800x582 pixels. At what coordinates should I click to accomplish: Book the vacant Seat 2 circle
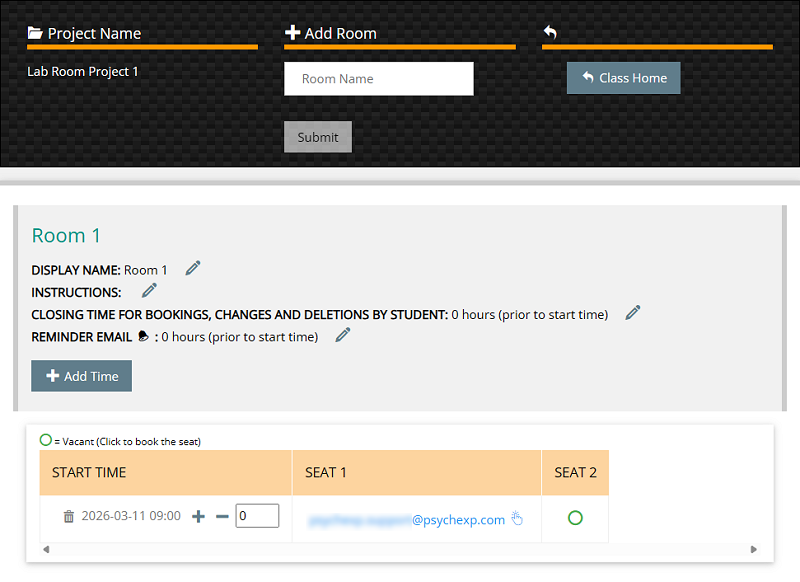(575, 518)
